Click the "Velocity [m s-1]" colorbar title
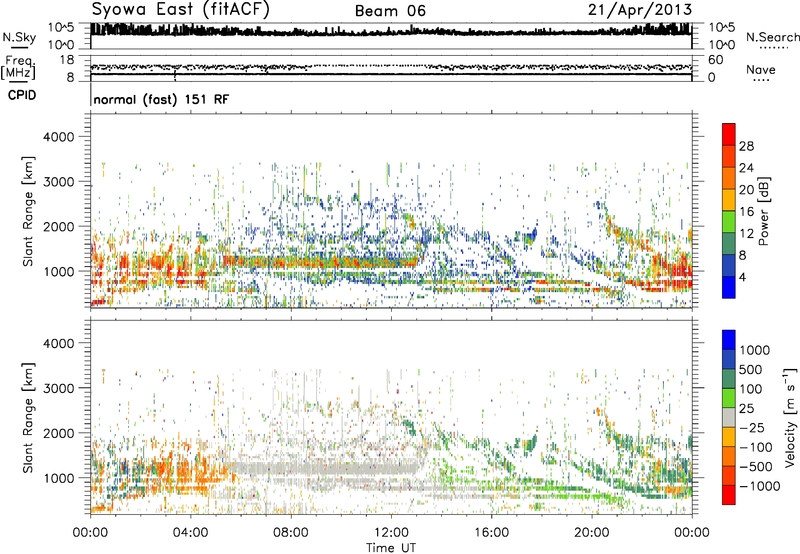This screenshot has height=554, width=800. click(790, 418)
